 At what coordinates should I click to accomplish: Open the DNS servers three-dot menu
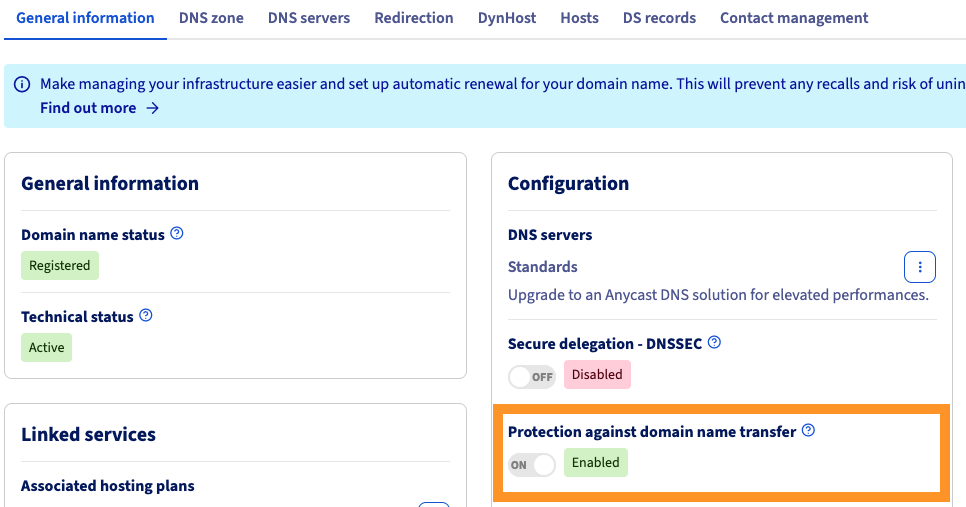pyautogui.click(x=919, y=267)
